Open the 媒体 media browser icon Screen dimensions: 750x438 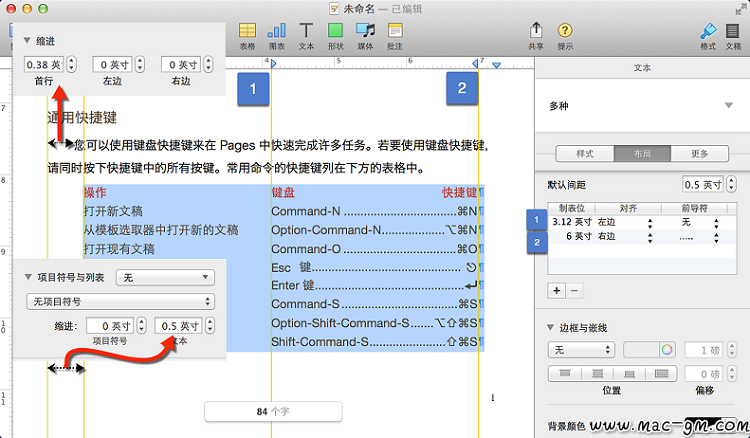pos(365,31)
